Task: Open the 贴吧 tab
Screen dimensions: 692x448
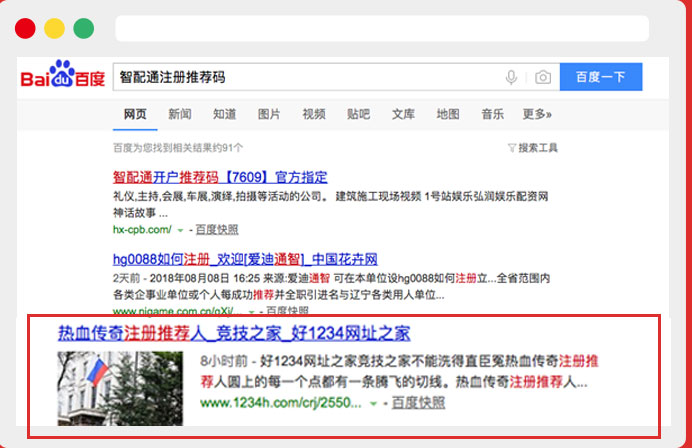Action: [358, 114]
